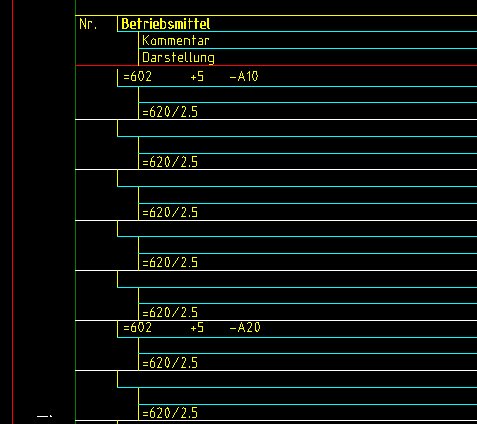Click the empty comment cell beneath the -A10 row
The height and width of the screenshot is (424, 477).
308,95
